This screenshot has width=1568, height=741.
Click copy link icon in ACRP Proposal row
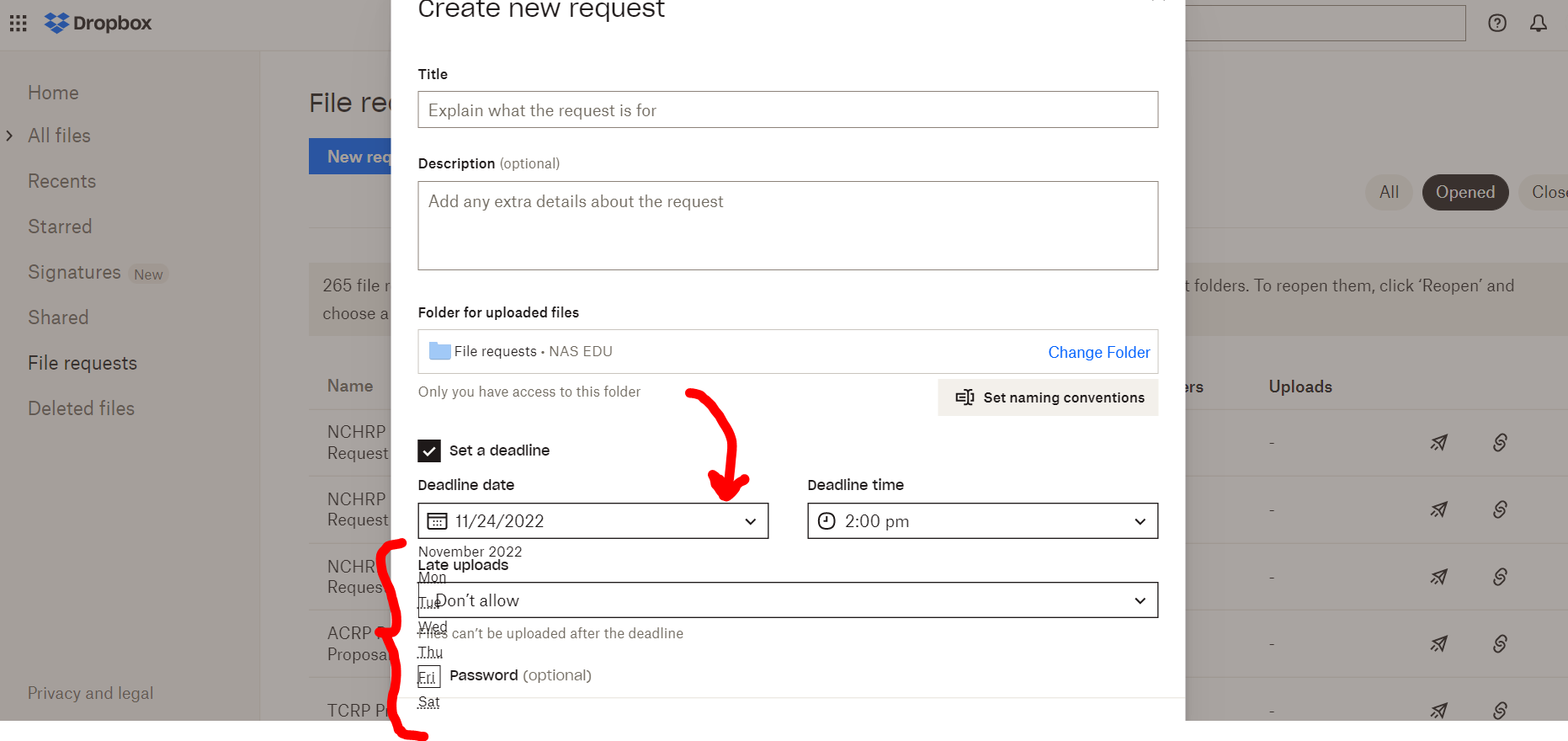click(x=1500, y=644)
